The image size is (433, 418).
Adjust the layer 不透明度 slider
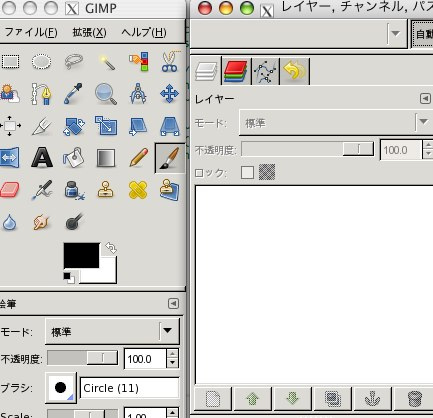point(307,149)
